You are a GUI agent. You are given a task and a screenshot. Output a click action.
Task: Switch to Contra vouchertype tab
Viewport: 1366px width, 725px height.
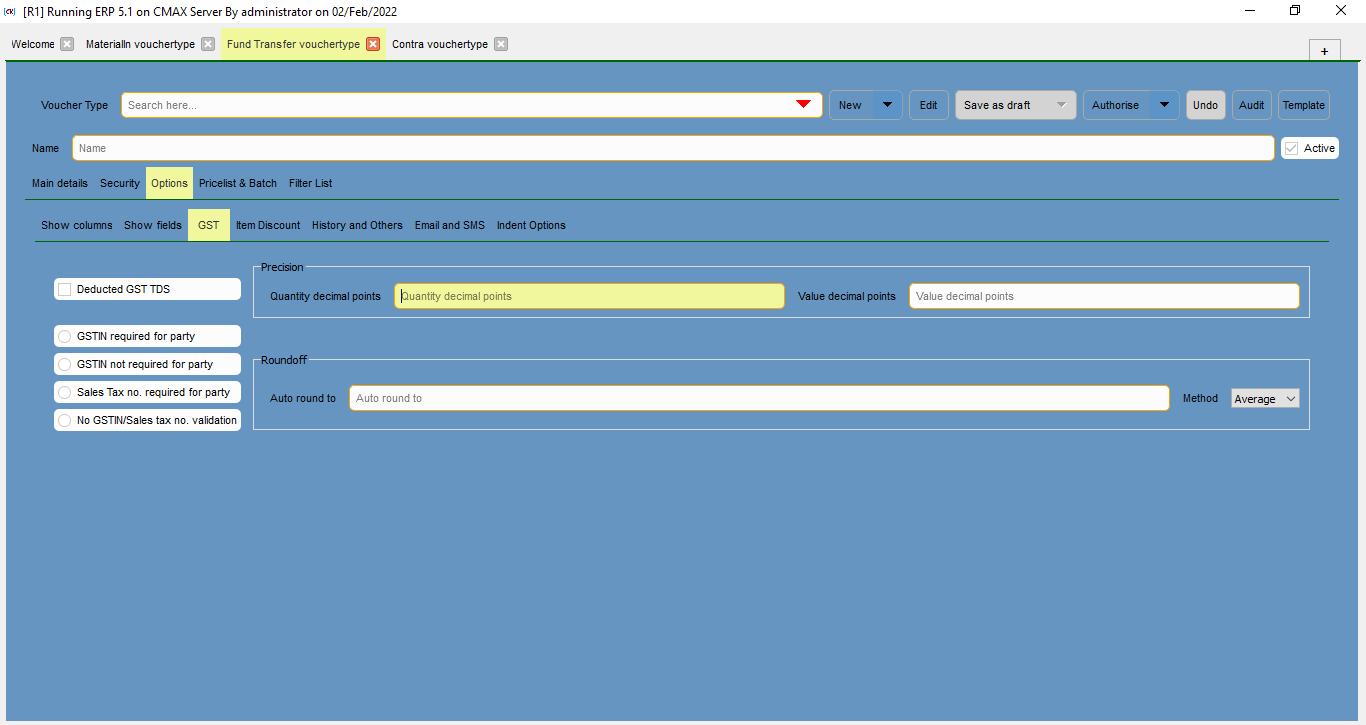click(x=440, y=44)
